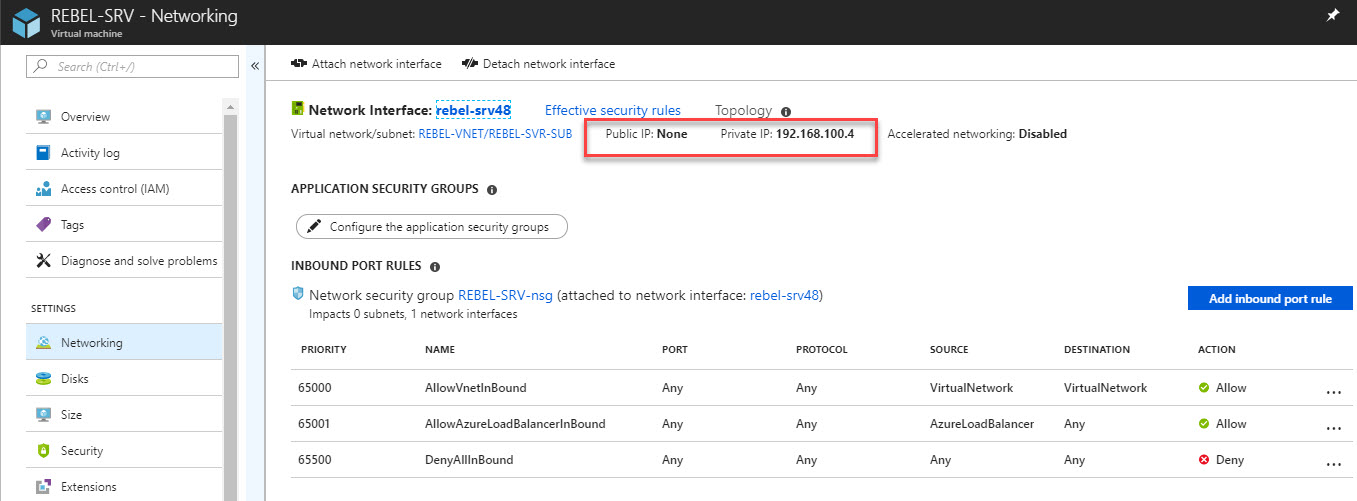The width and height of the screenshot is (1357, 501).
Task: Open the Topology link
Action: [x=744, y=111]
